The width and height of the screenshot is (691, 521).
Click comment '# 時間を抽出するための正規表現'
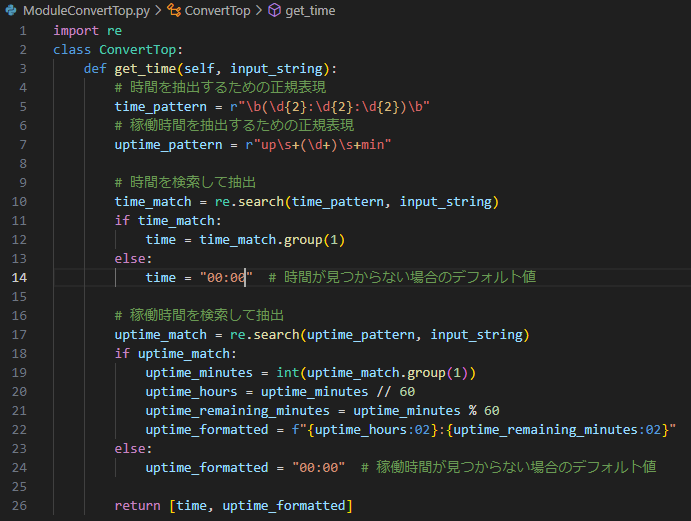pos(220,87)
